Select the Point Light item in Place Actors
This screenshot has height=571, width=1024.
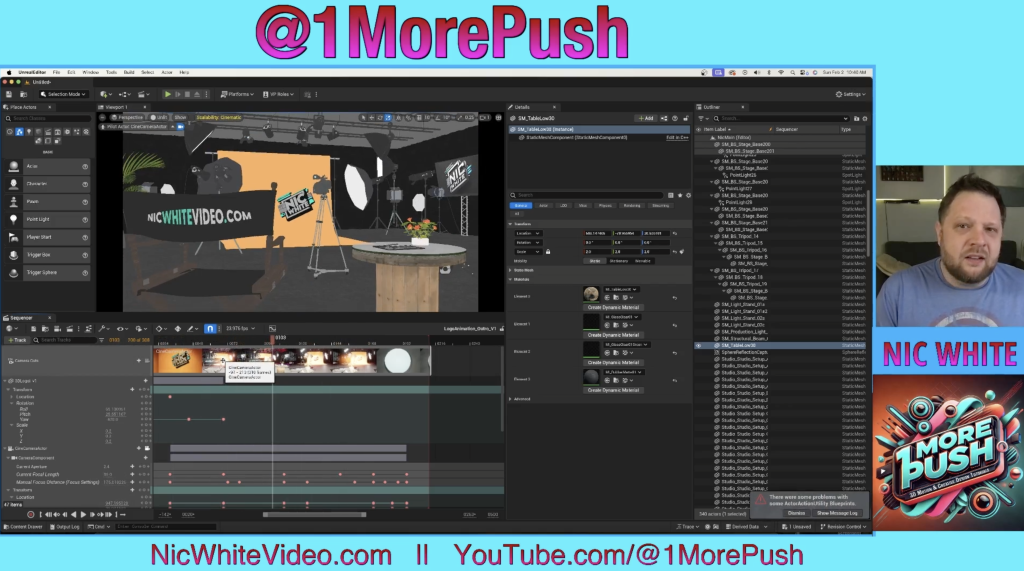[47, 220]
